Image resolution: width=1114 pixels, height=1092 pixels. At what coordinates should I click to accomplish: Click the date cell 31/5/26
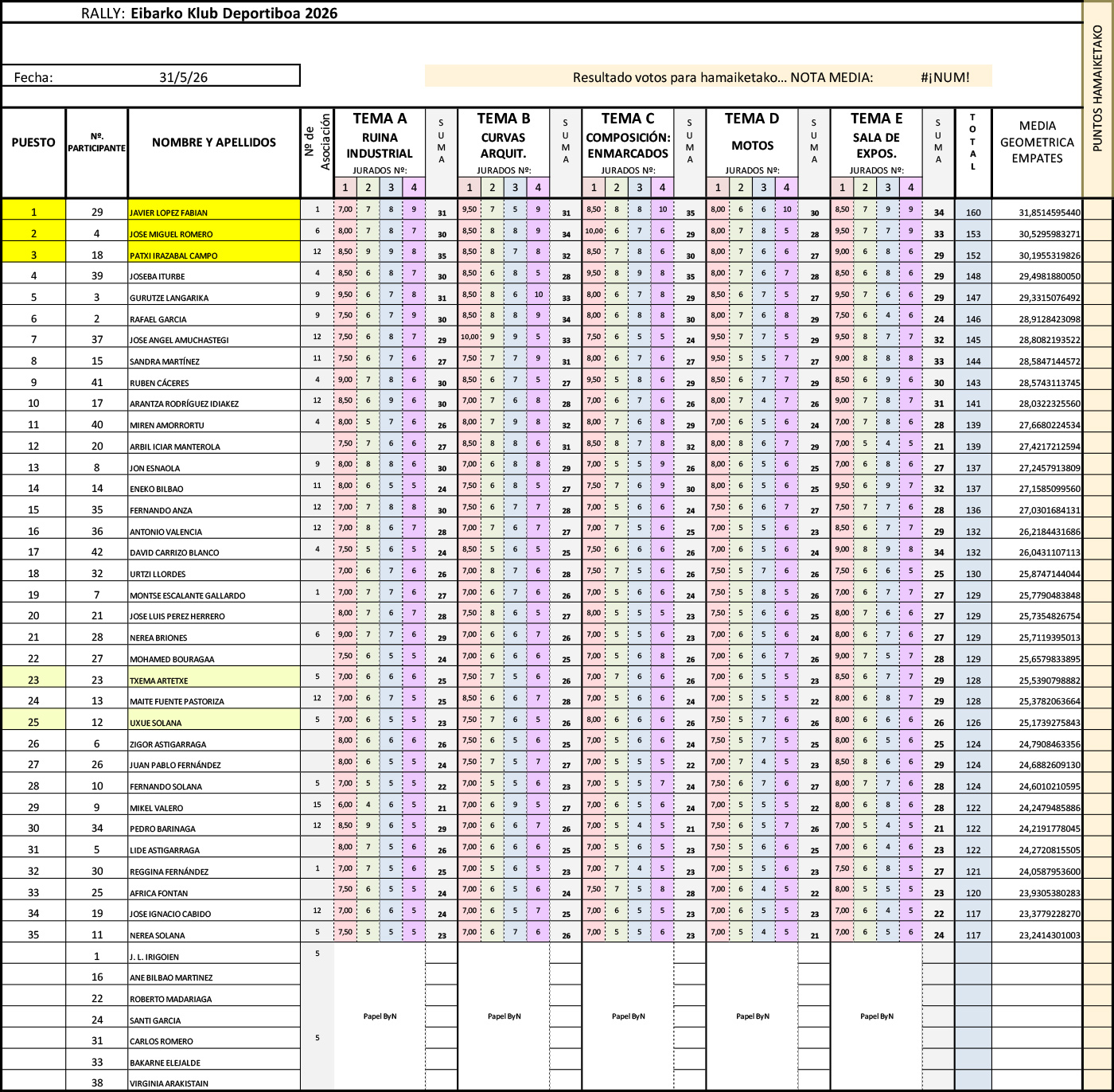click(183, 77)
